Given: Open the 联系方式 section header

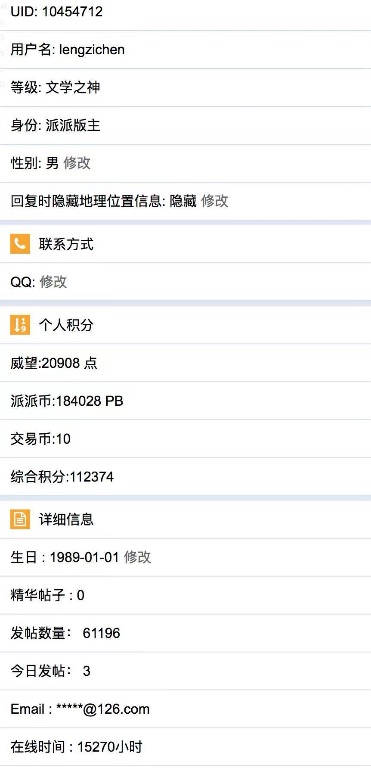Looking at the screenshot, I should [x=185, y=244].
